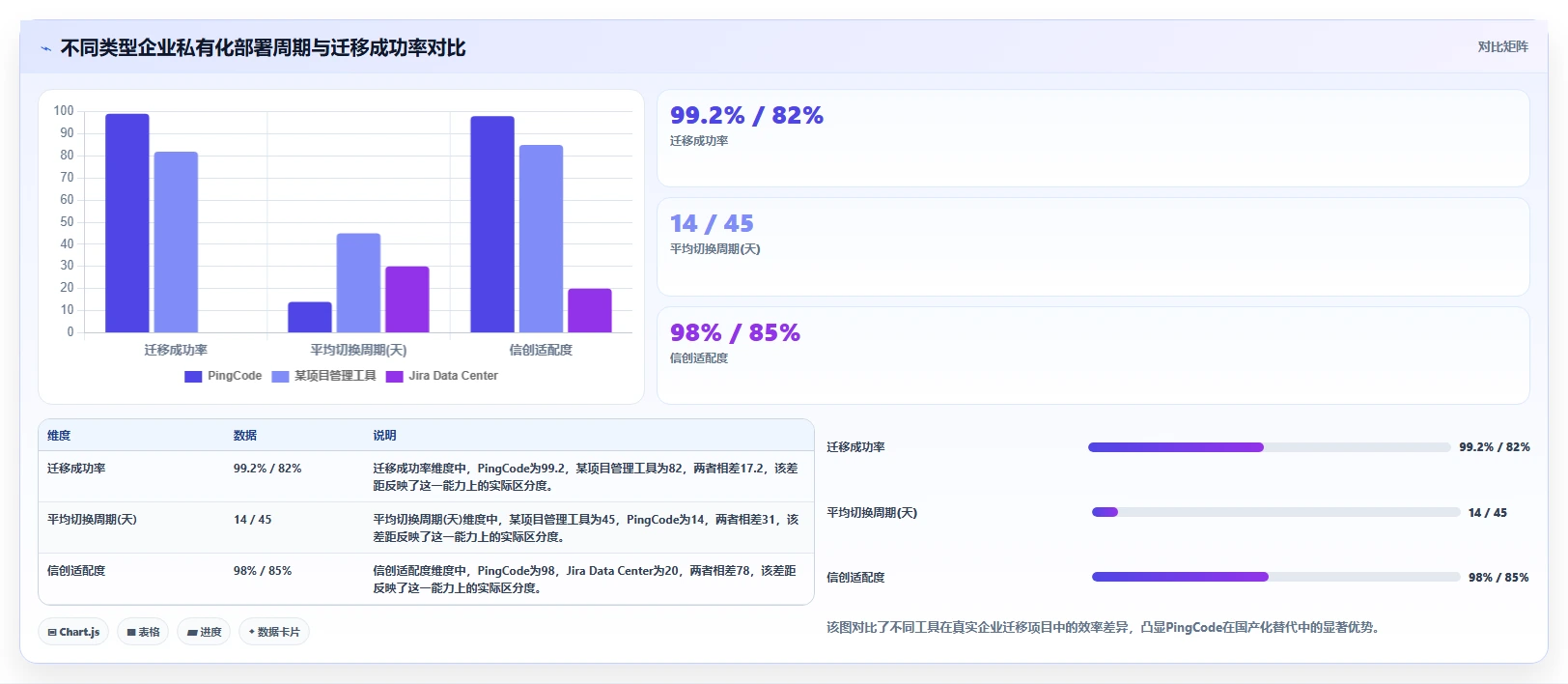1568x684 pixels.
Task: Click dashboard title 不同类型企业私有化部署周期与迁移成功率对比
Action: (263, 48)
